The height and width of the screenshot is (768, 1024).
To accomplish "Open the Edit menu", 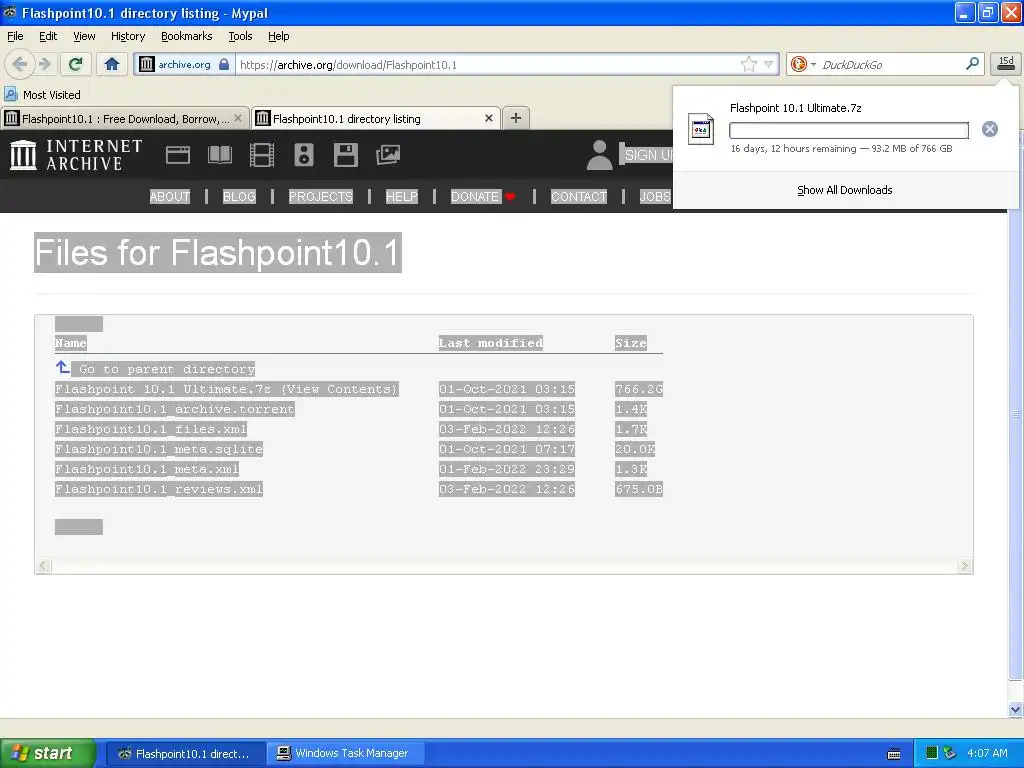I will 48,36.
